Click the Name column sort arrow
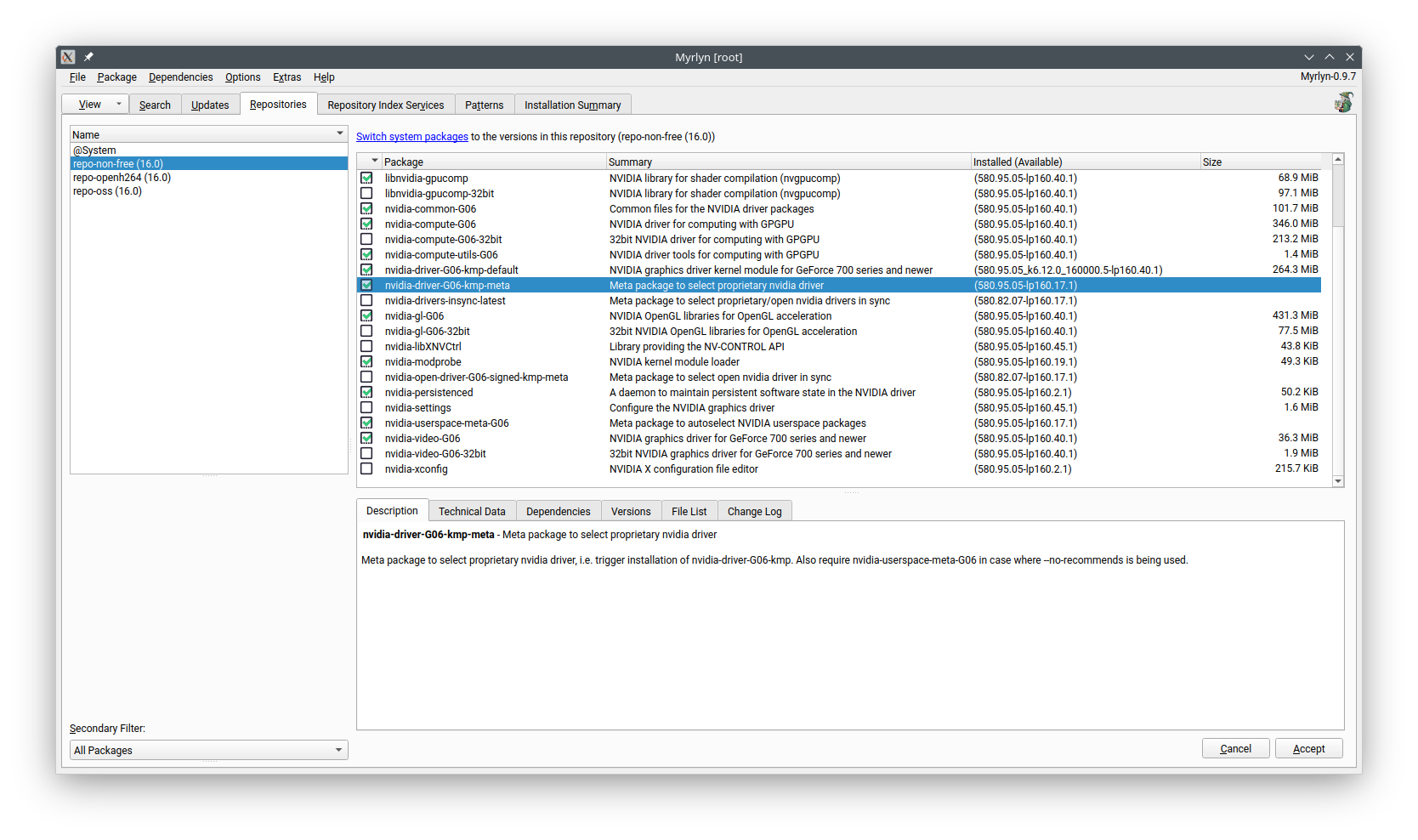1418x840 pixels. [340, 134]
